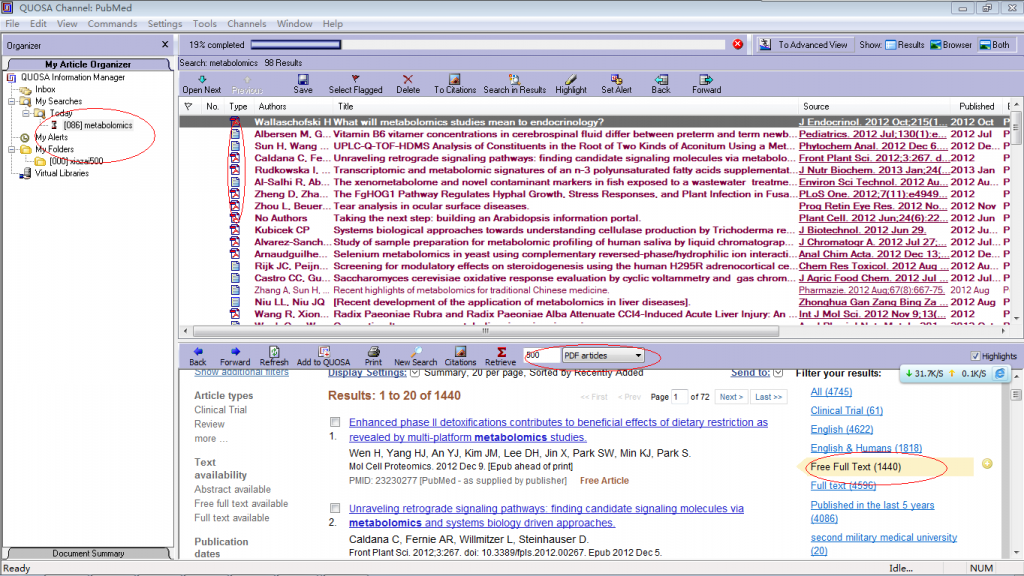The image size is (1024, 576).
Task: Open the Help menu
Action: point(332,24)
